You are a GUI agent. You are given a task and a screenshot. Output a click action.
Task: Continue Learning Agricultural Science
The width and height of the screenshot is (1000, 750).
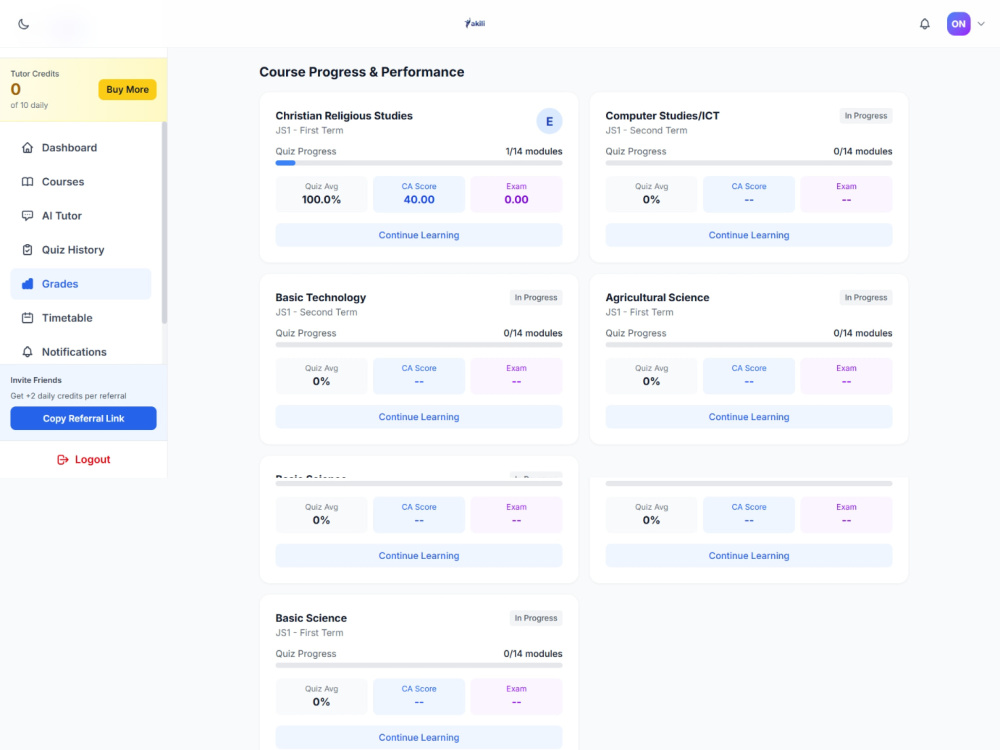click(x=749, y=416)
